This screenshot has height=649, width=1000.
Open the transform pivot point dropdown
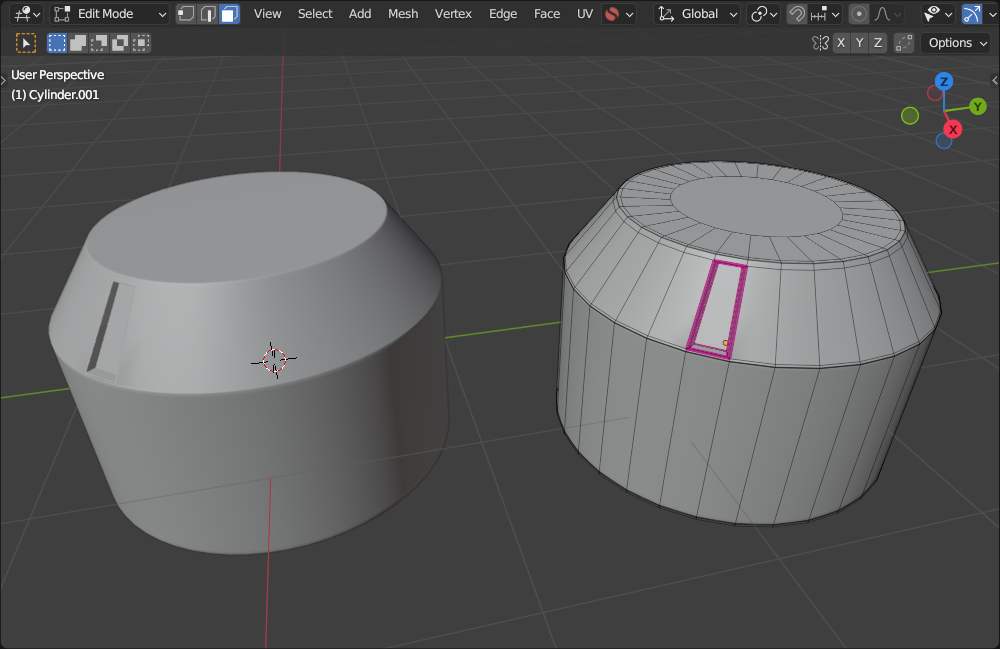click(763, 13)
